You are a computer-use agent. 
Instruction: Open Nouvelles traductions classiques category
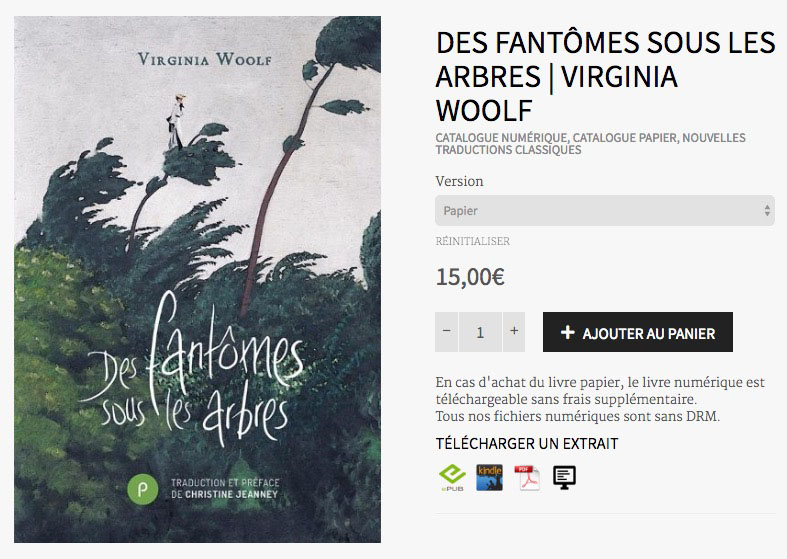(x=590, y=144)
